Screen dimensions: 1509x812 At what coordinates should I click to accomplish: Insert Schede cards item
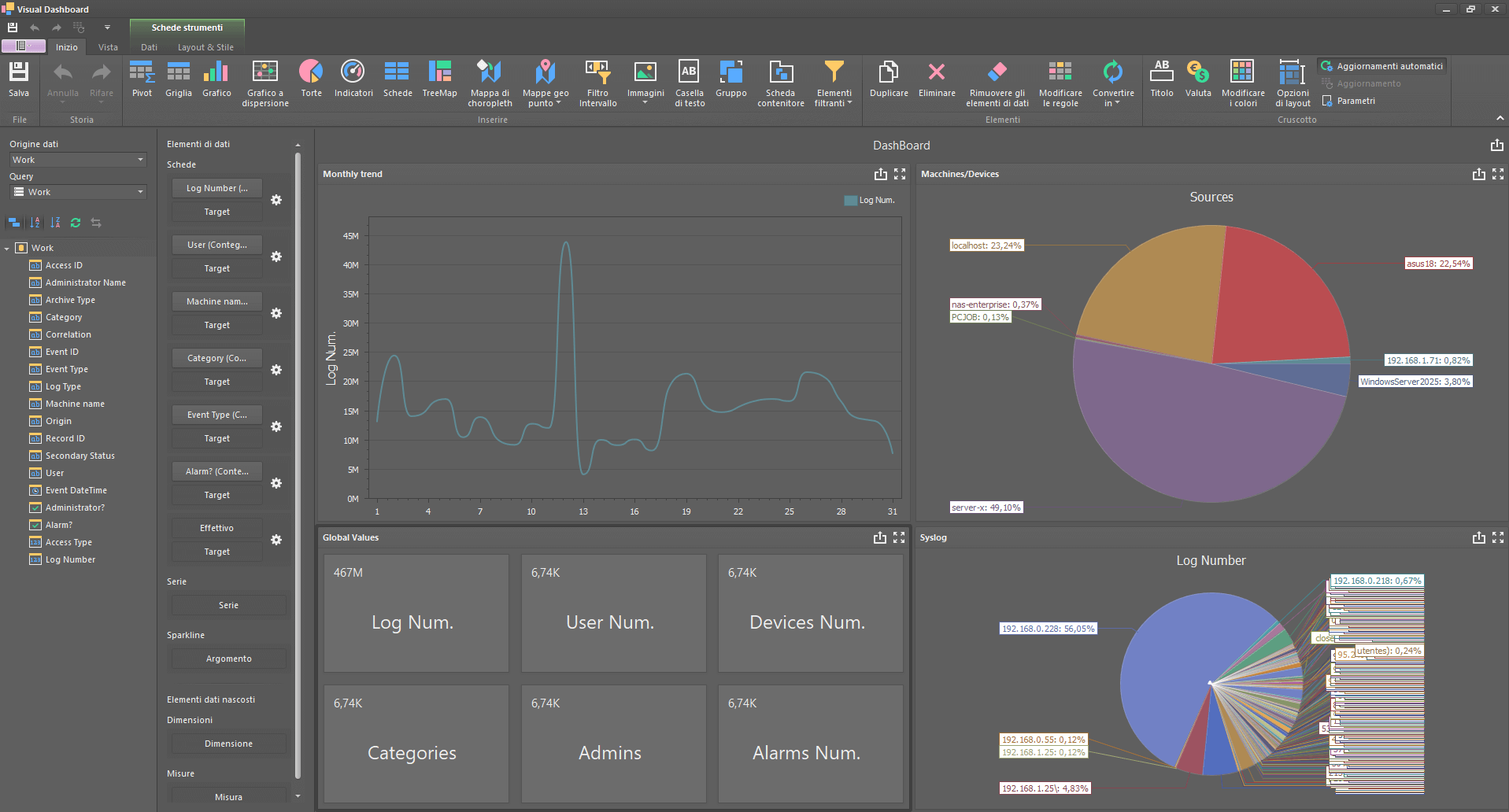(x=398, y=79)
